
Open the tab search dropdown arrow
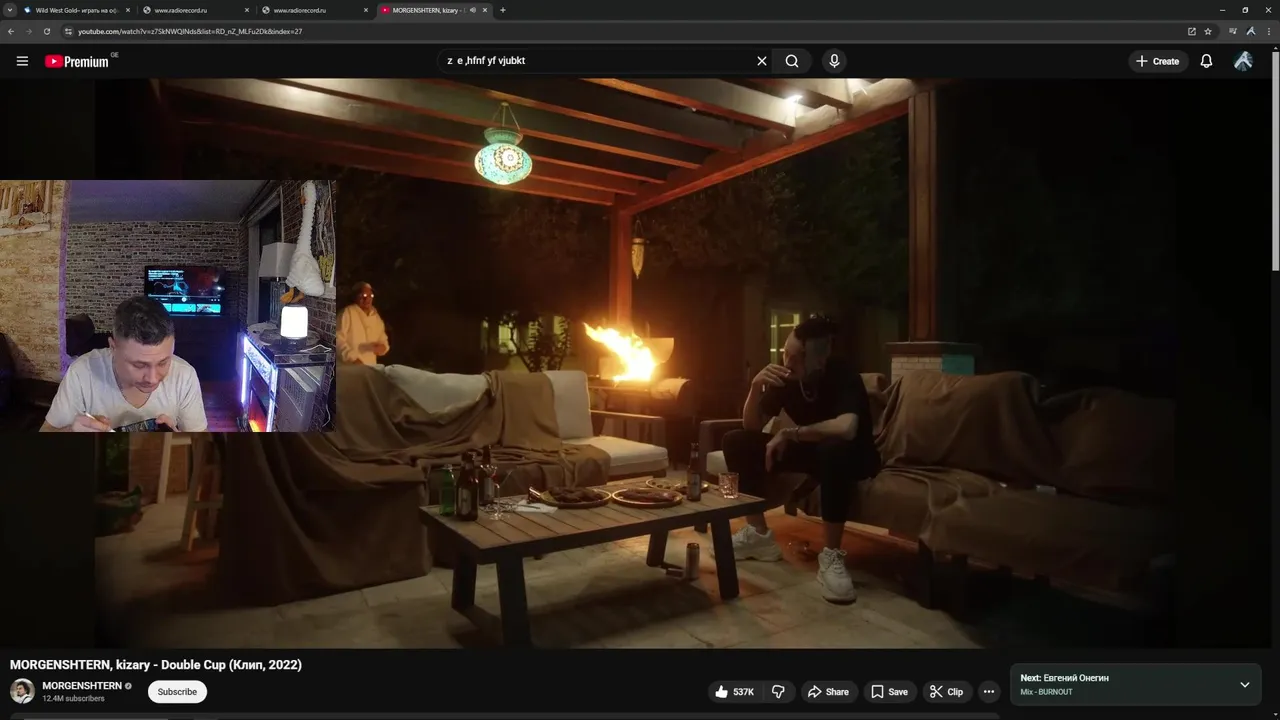[x=10, y=10]
